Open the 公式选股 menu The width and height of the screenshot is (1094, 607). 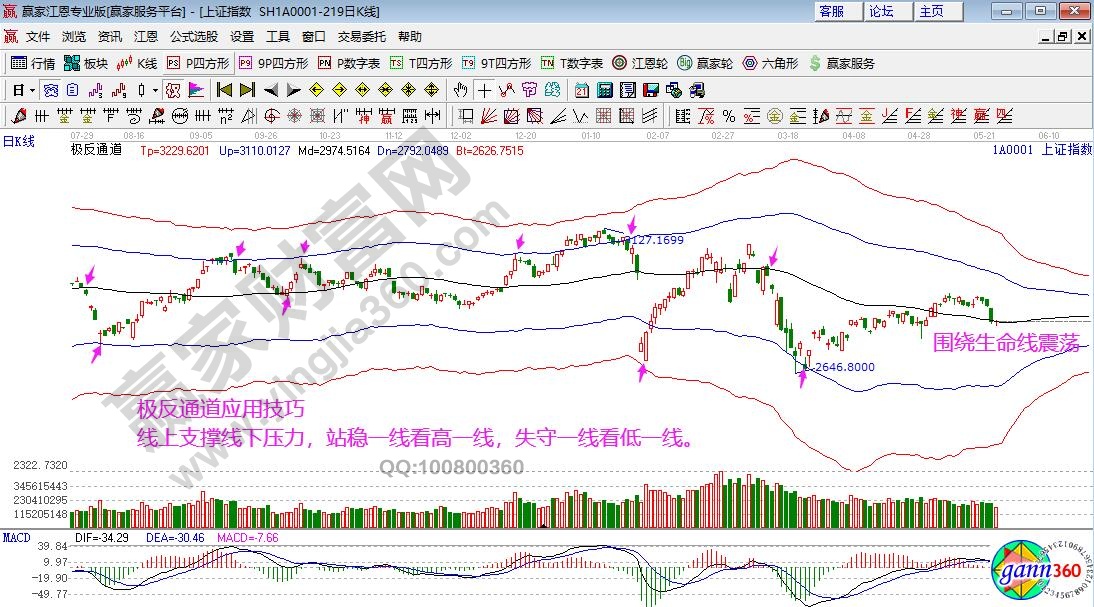pyautogui.click(x=193, y=37)
